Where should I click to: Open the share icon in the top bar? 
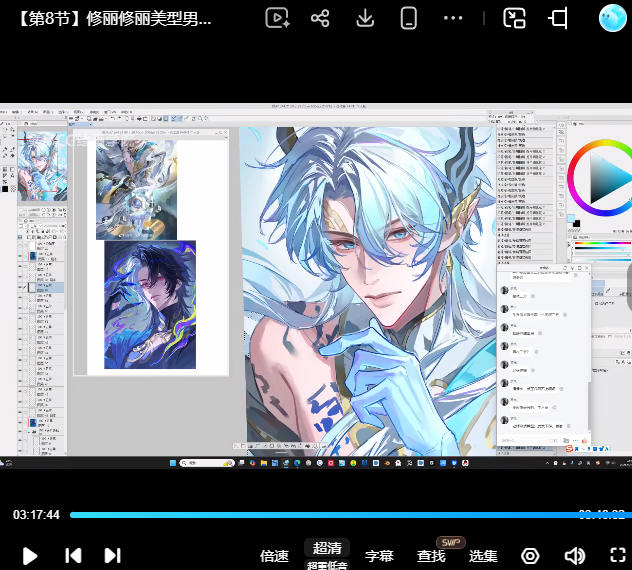(320, 18)
